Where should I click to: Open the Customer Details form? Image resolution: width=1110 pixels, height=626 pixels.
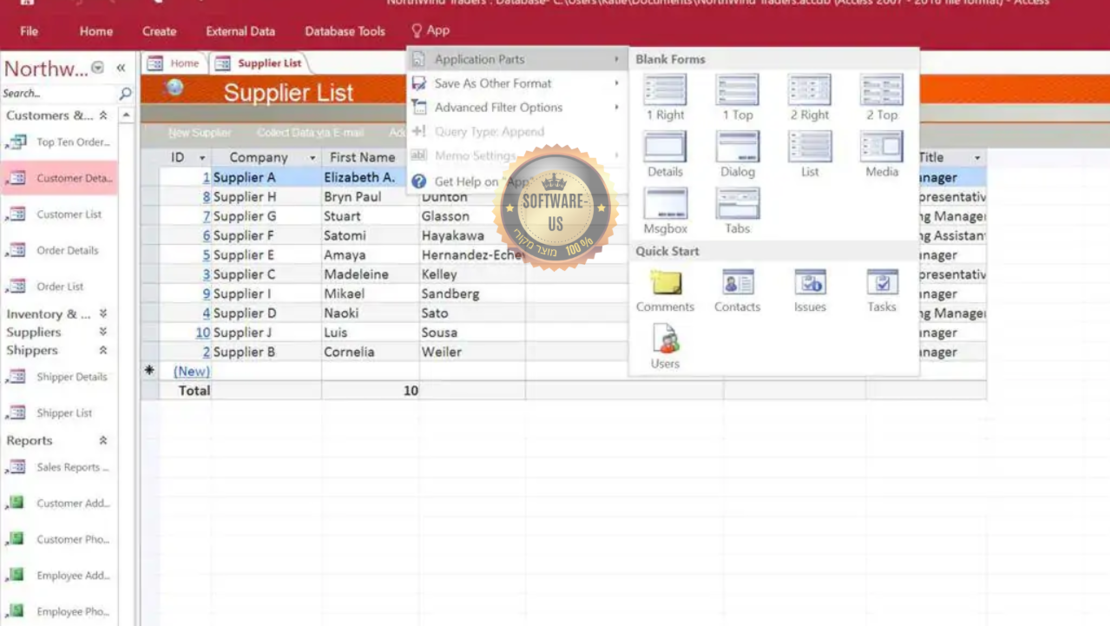[x=59, y=178]
